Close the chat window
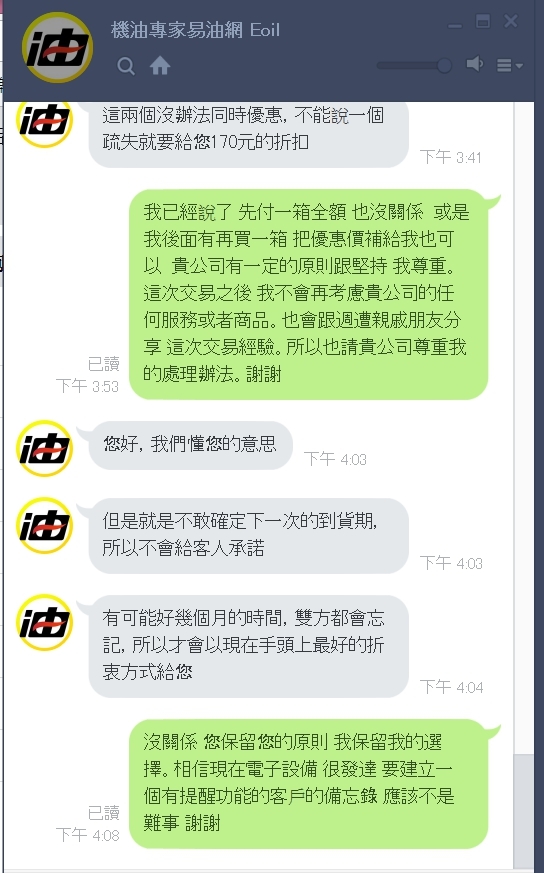 (x=511, y=22)
